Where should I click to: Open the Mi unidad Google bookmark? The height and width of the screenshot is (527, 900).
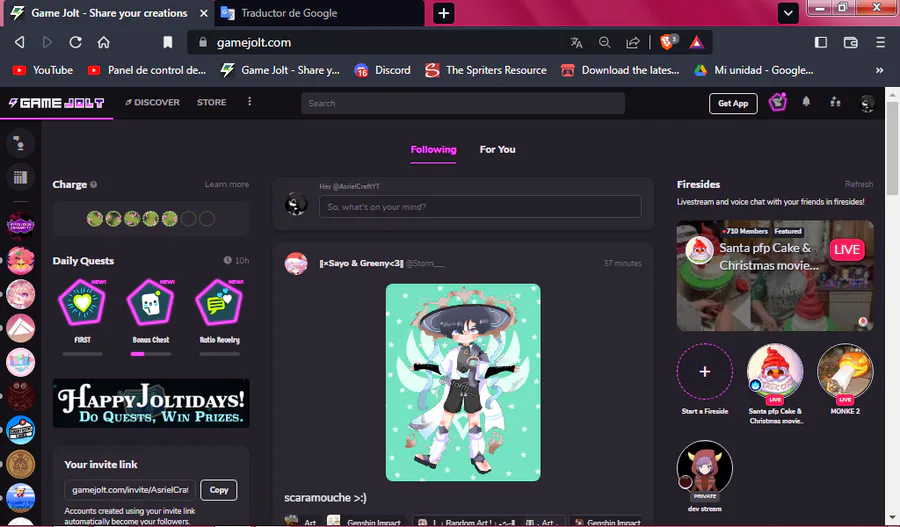(754, 70)
